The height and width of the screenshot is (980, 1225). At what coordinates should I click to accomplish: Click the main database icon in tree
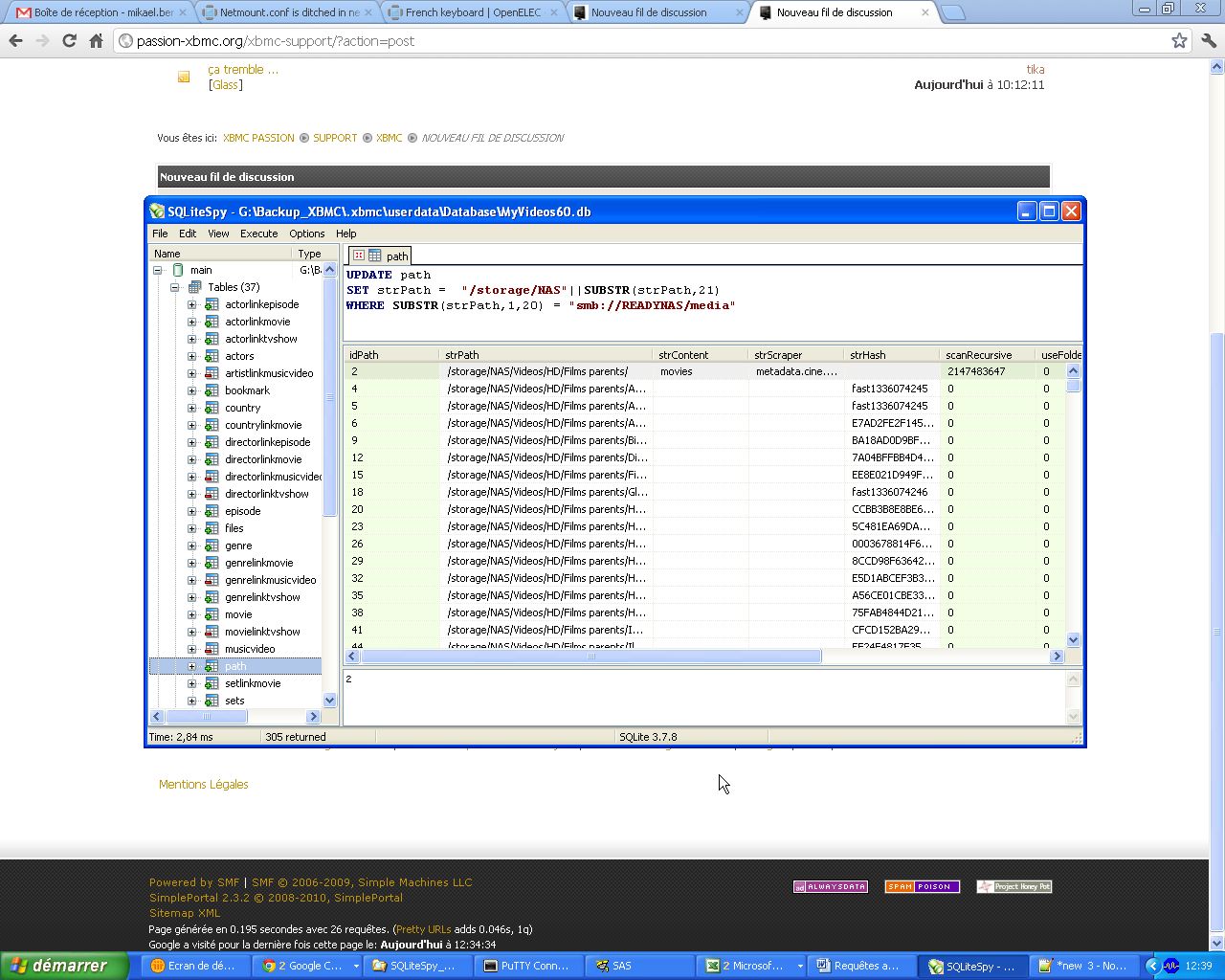click(178, 270)
